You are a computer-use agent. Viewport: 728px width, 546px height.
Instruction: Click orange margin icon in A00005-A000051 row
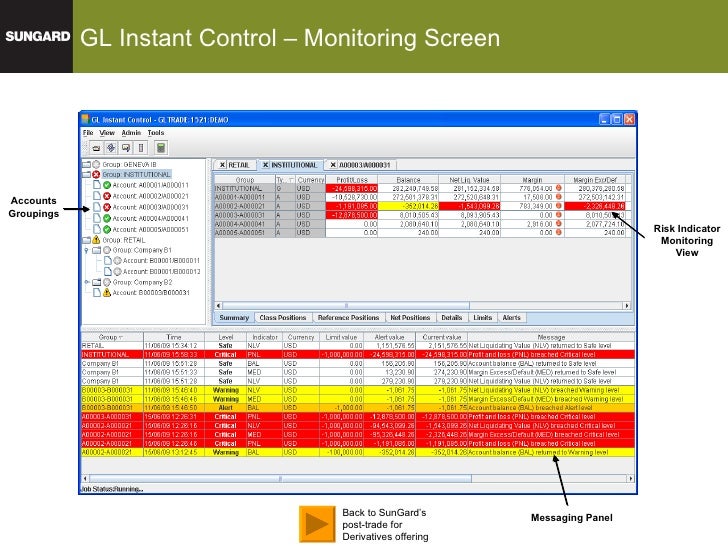[x=559, y=232]
